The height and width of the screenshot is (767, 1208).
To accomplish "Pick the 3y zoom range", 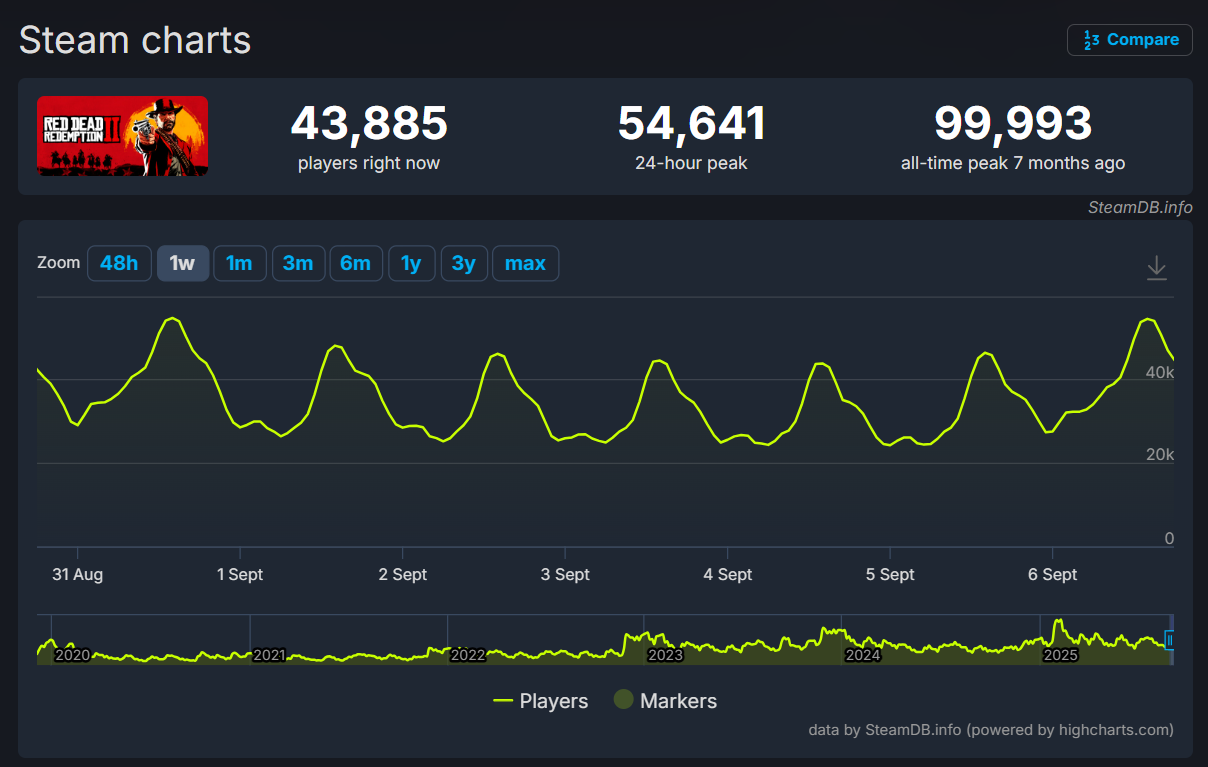I will click(464, 263).
